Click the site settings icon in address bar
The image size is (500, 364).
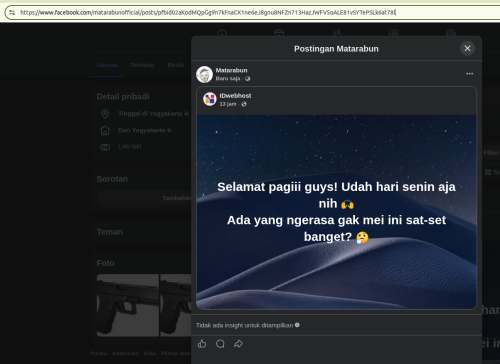(x=12, y=13)
